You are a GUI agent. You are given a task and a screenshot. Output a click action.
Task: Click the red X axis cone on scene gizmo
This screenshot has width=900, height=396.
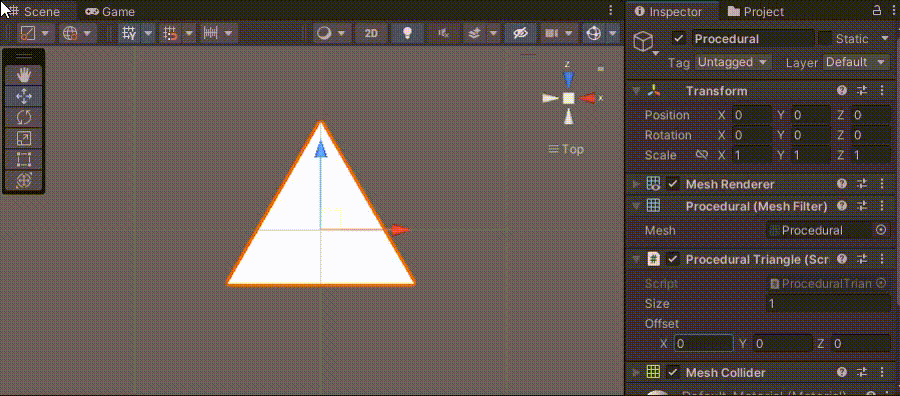click(587, 98)
